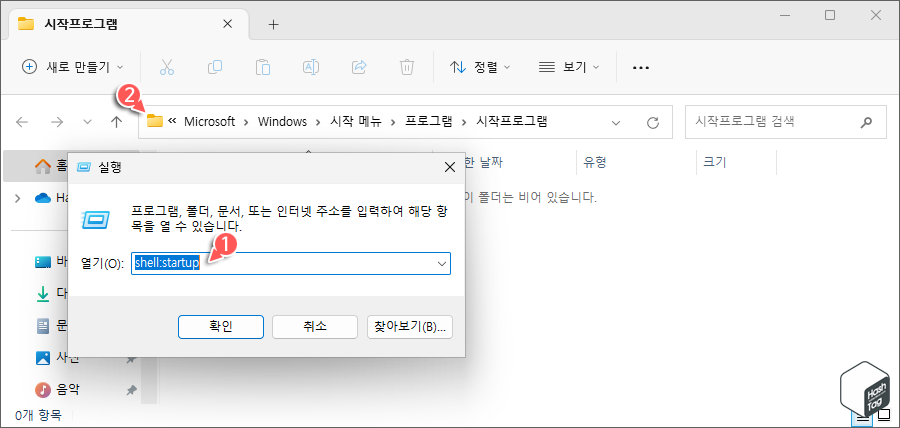This screenshot has height=428, width=900.
Task: Go forward with the right arrow
Action: [x=56, y=122]
